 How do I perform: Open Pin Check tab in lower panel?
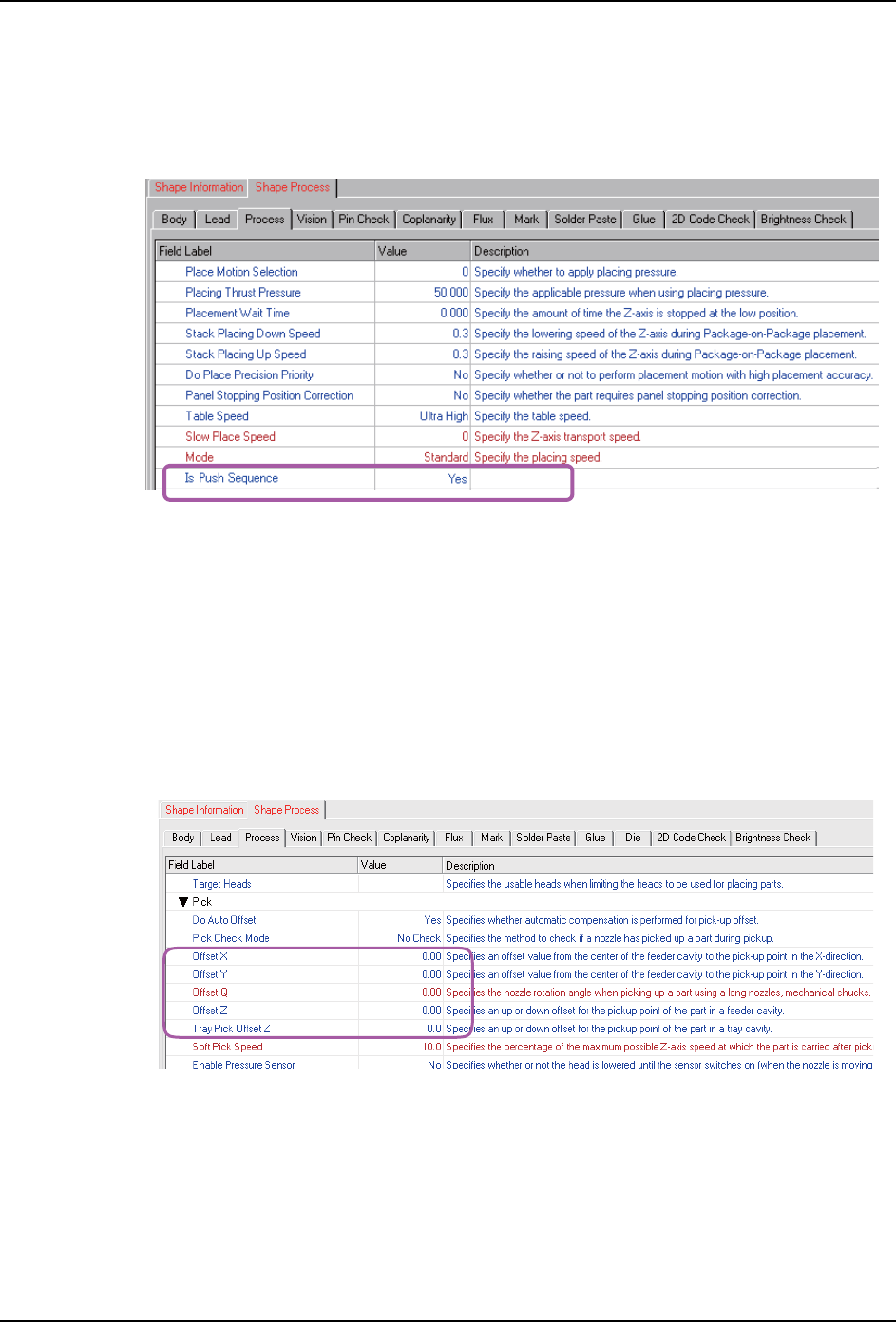pyautogui.click(x=350, y=838)
